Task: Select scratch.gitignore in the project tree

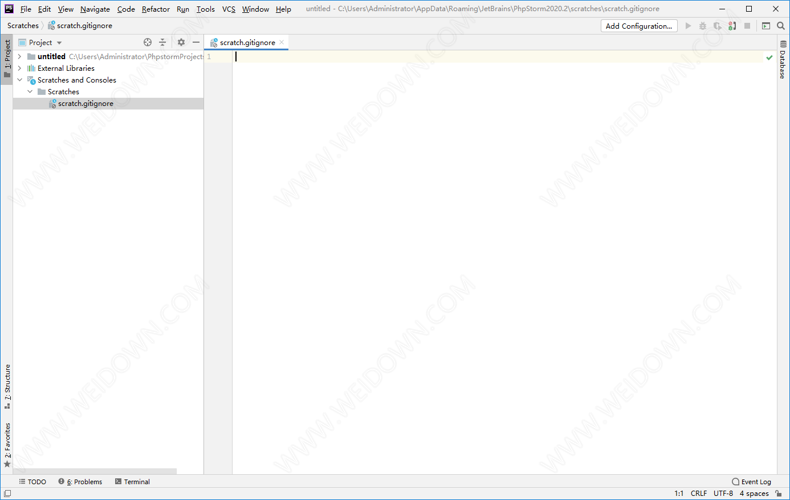Action: click(x=108, y=103)
